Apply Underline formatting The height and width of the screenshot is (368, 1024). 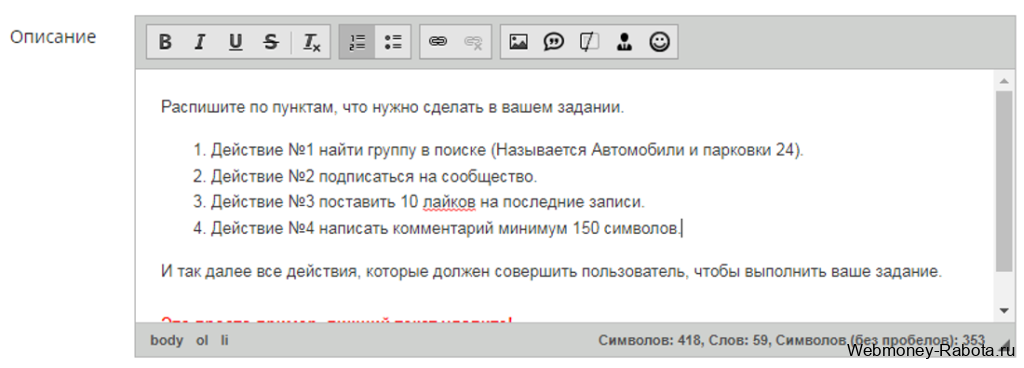coord(235,42)
